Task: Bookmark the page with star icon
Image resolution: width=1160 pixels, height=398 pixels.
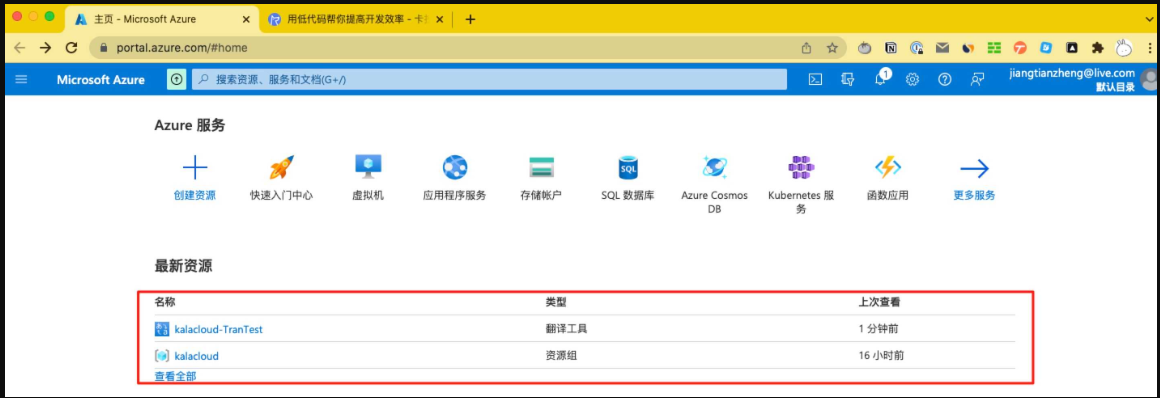Action: 832,48
